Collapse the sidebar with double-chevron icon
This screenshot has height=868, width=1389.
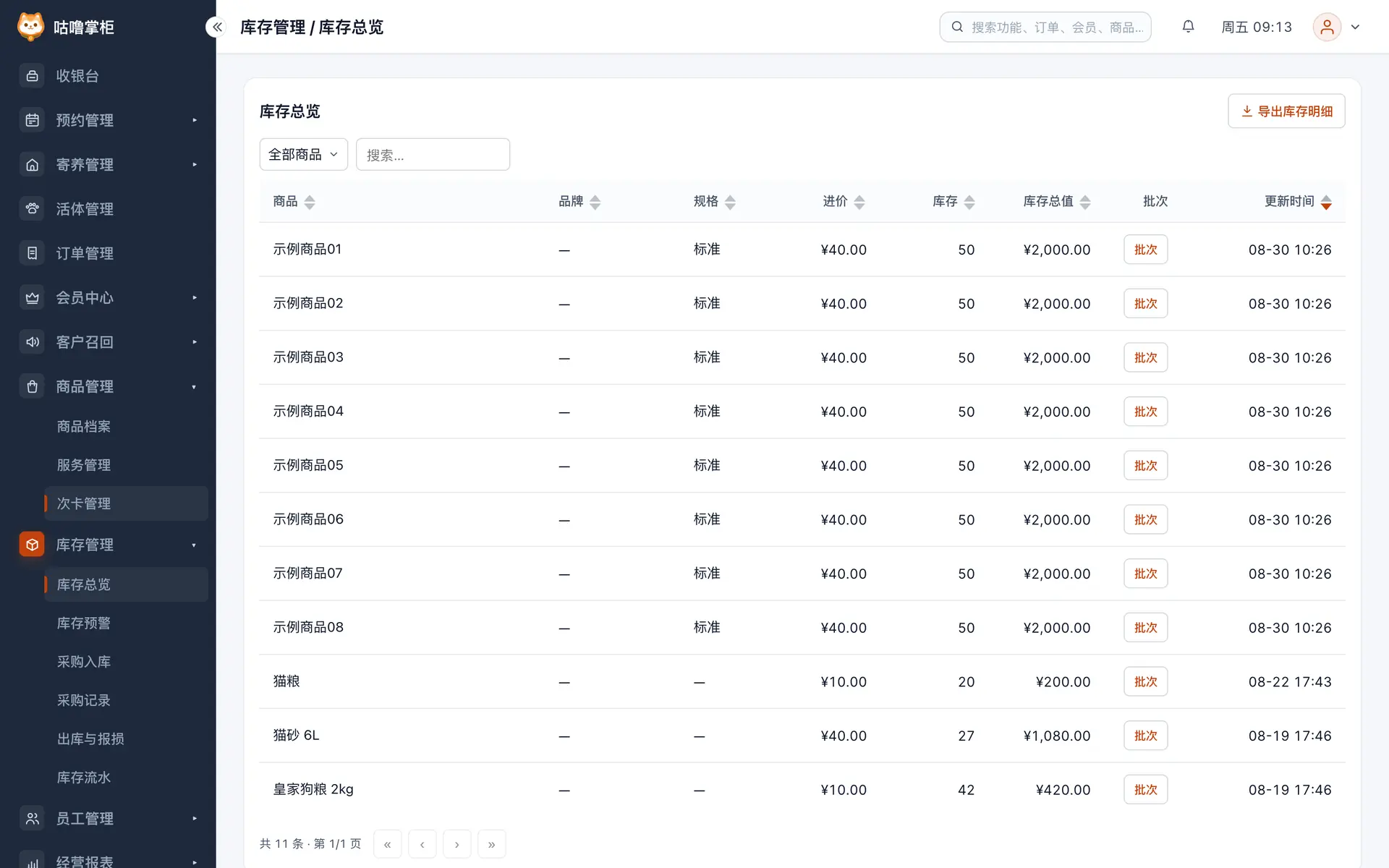pyautogui.click(x=217, y=27)
